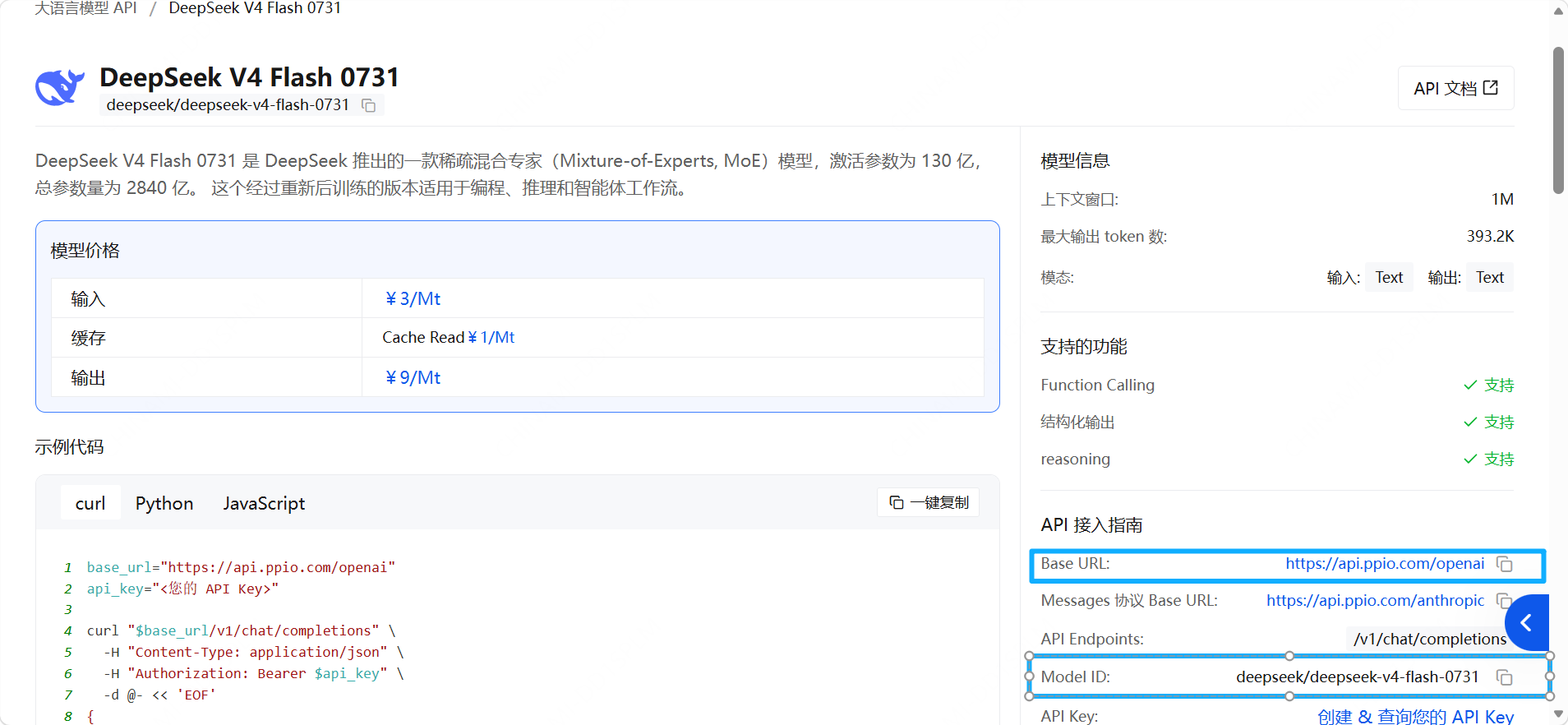Click the scrollbar down arrow
This screenshot has height=725, width=1568.
pyautogui.click(x=1558, y=714)
